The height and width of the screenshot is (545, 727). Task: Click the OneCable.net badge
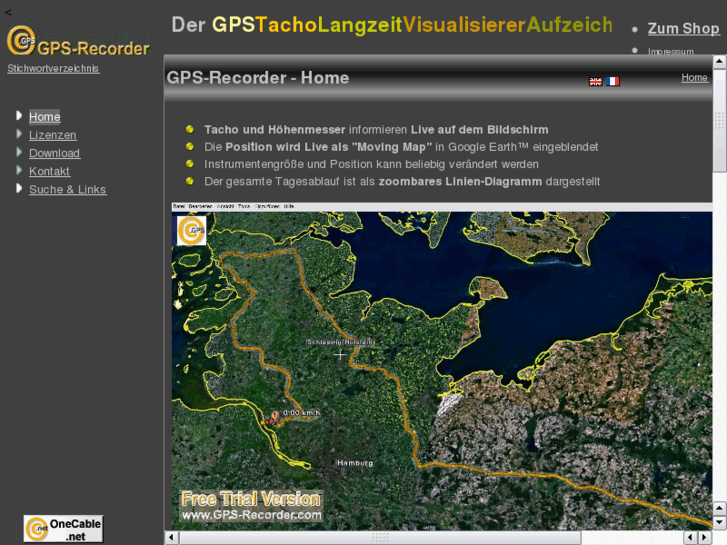point(64,529)
